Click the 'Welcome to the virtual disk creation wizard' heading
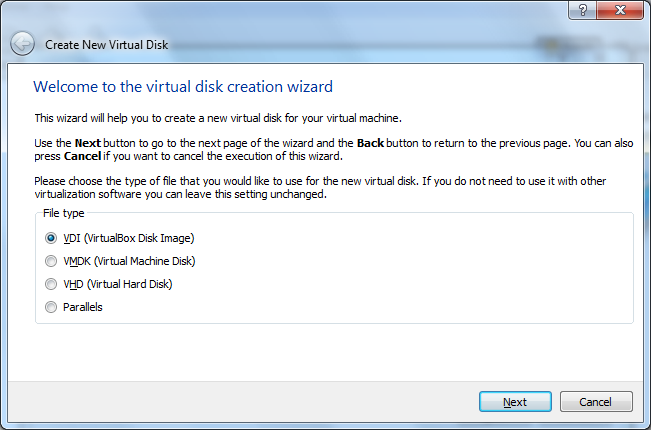The height and width of the screenshot is (430, 651). point(183,87)
